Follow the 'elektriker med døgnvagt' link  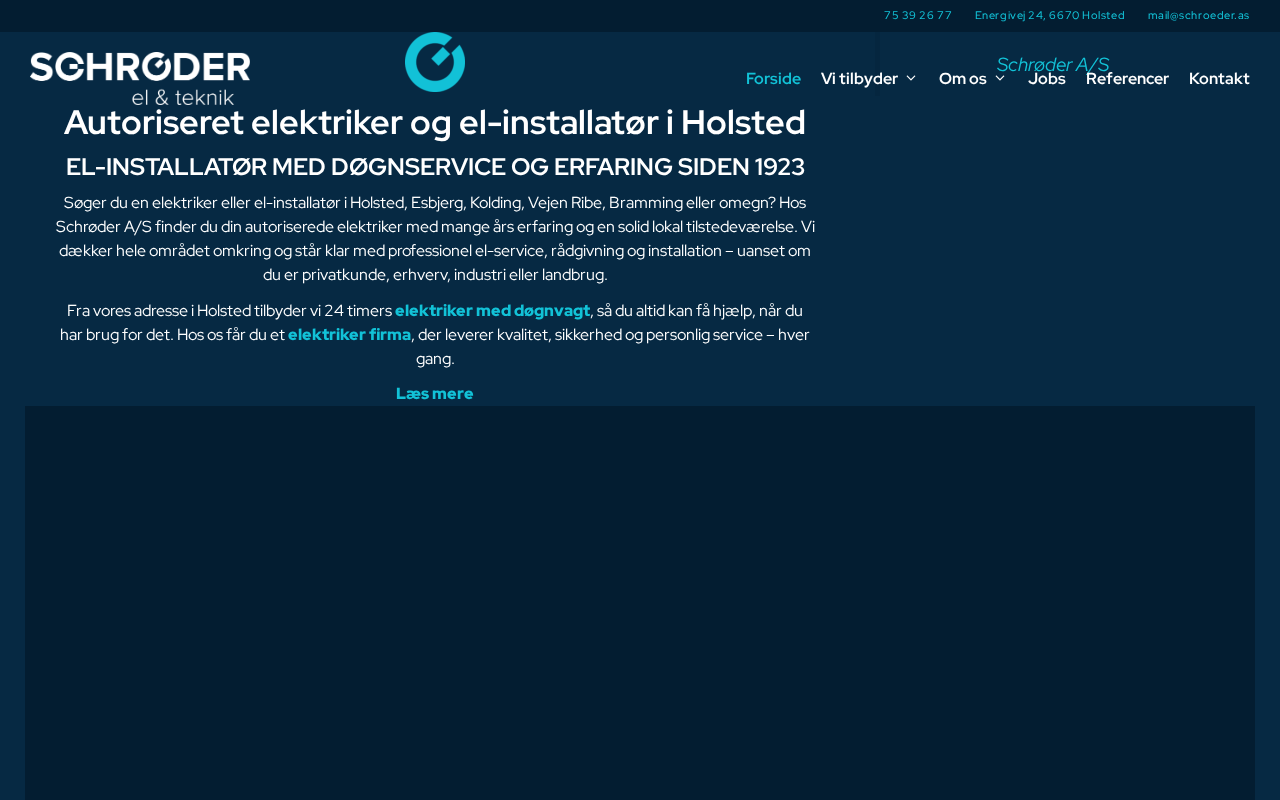click(493, 310)
